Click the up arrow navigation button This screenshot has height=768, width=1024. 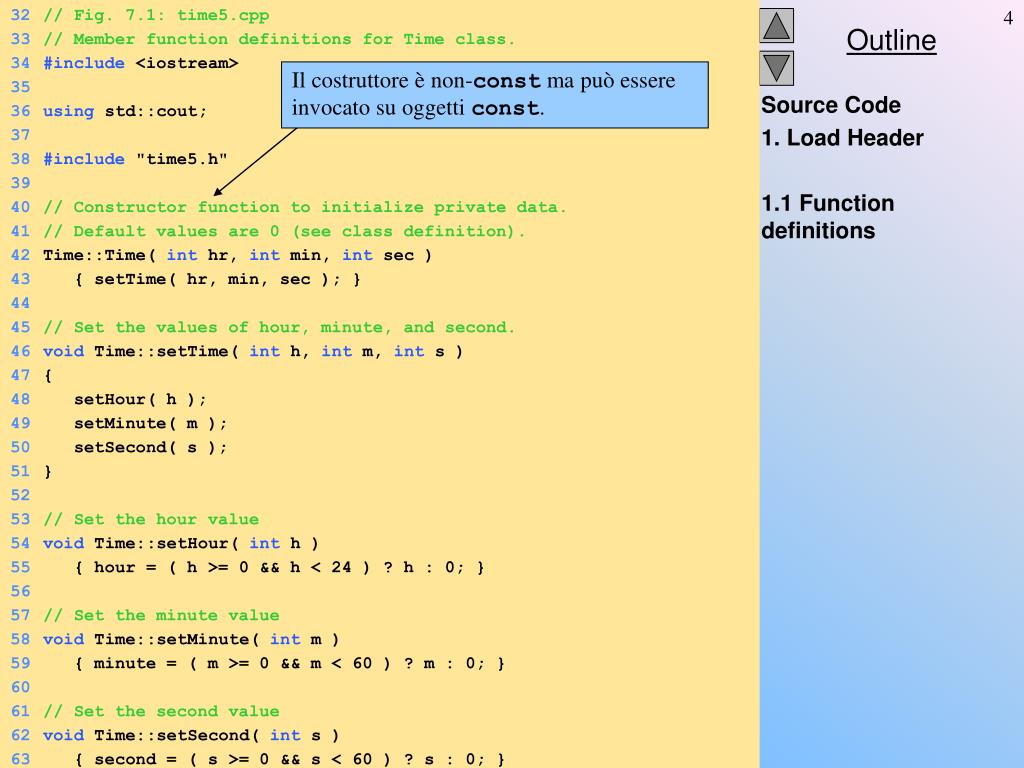[776, 25]
